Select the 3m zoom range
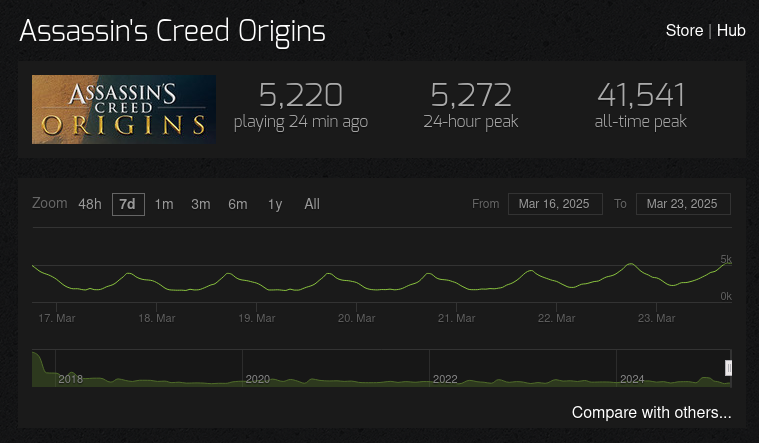759x443 pixels. (x=201, y=204)
